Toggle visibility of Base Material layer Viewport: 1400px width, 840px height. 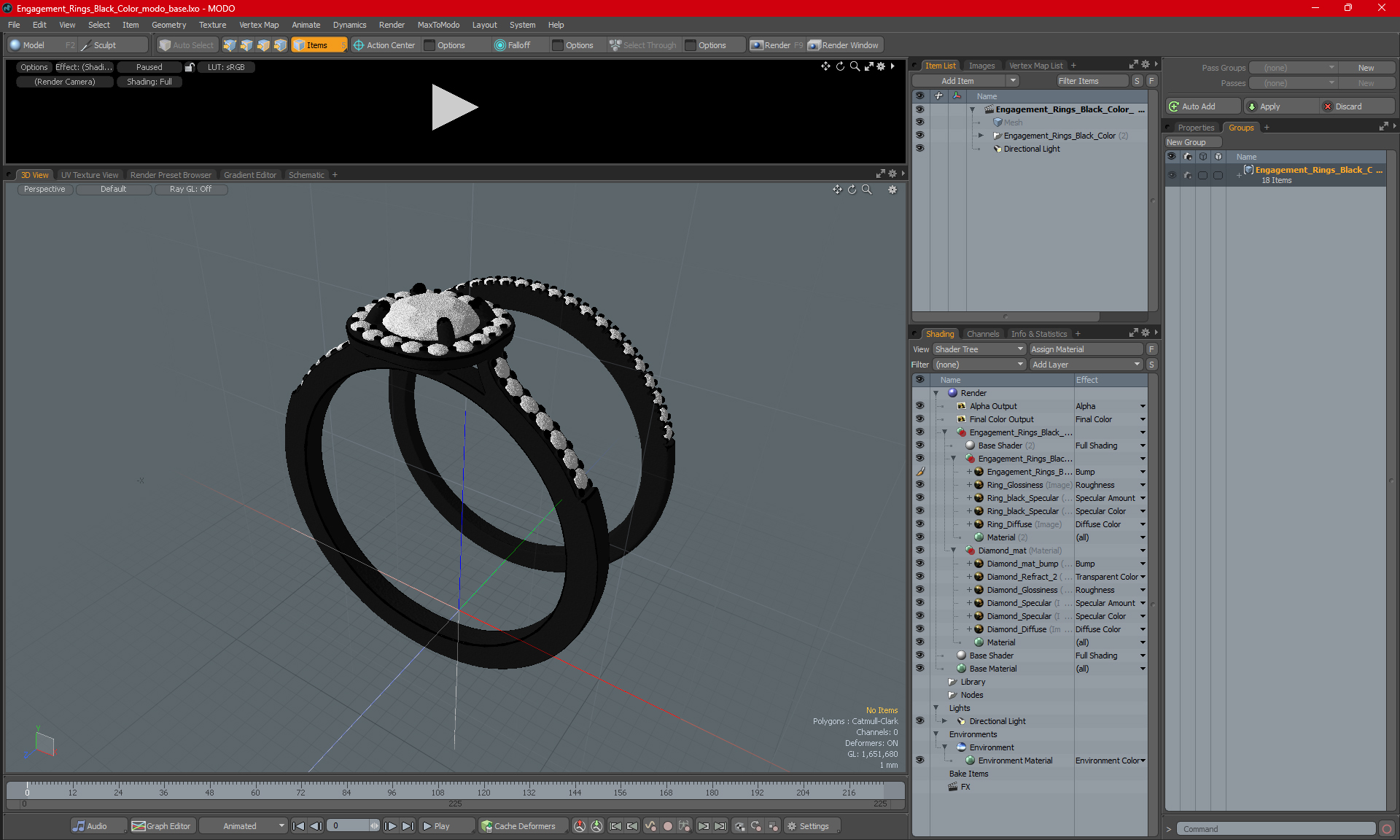click(x=919, y=669)
